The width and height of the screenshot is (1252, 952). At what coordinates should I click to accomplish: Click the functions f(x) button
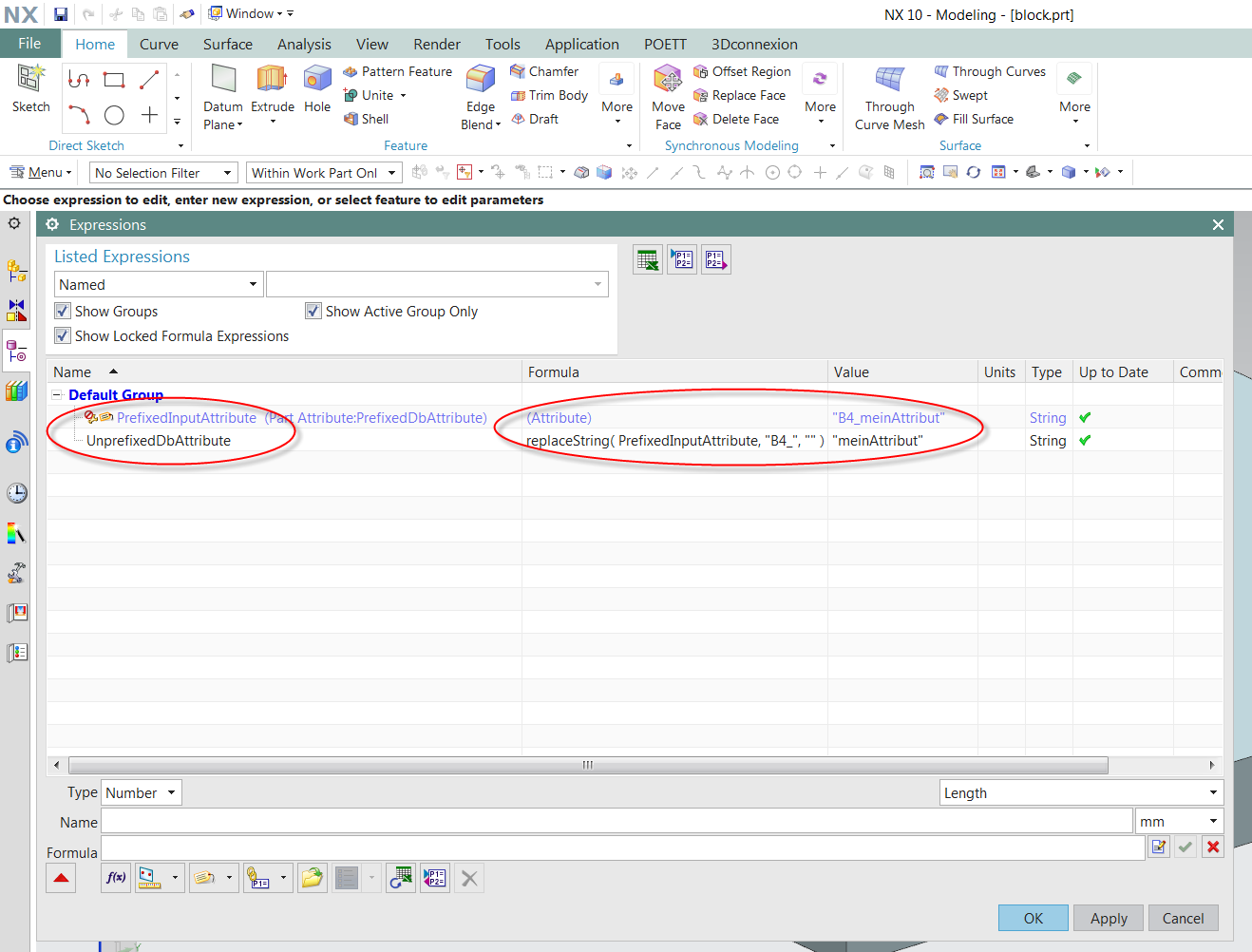point(116,878)
